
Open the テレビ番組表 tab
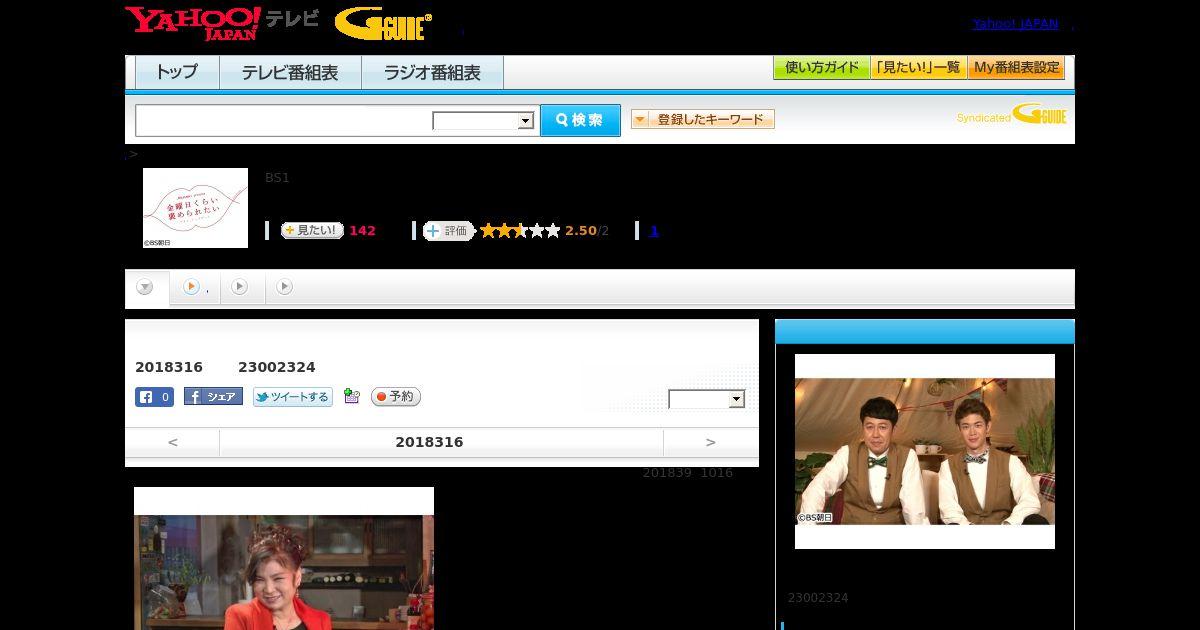click(290, 73)
